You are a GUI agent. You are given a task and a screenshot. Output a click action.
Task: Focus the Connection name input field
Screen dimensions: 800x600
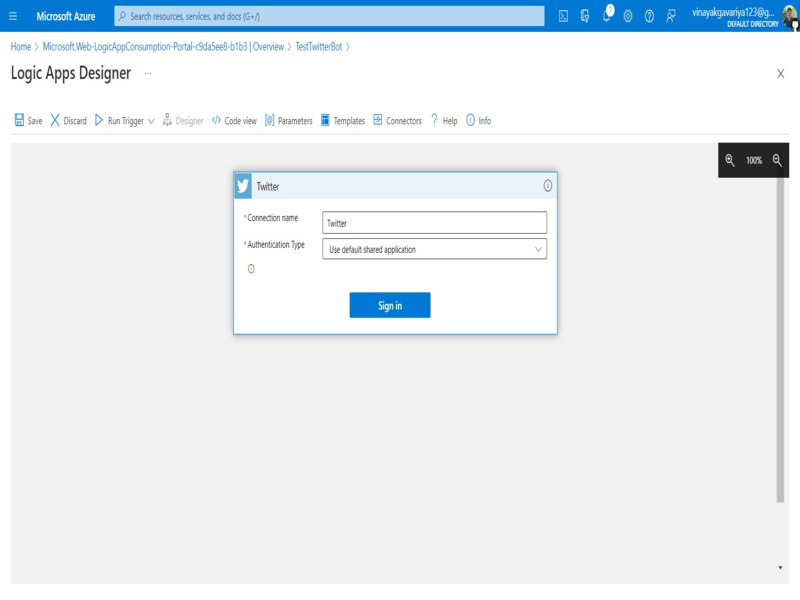(434, 223)
